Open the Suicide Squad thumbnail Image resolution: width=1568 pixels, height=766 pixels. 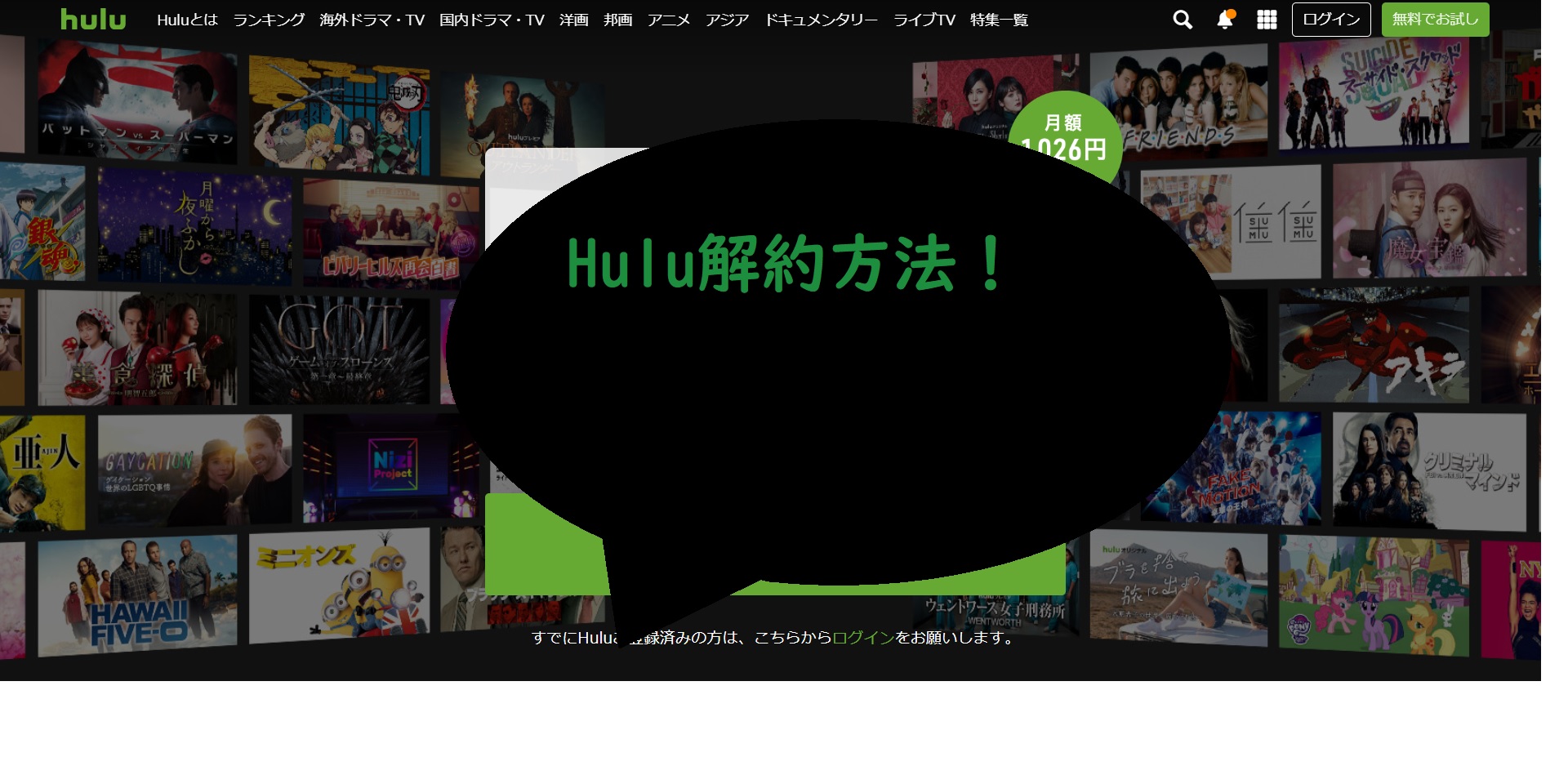point(1374,94)
